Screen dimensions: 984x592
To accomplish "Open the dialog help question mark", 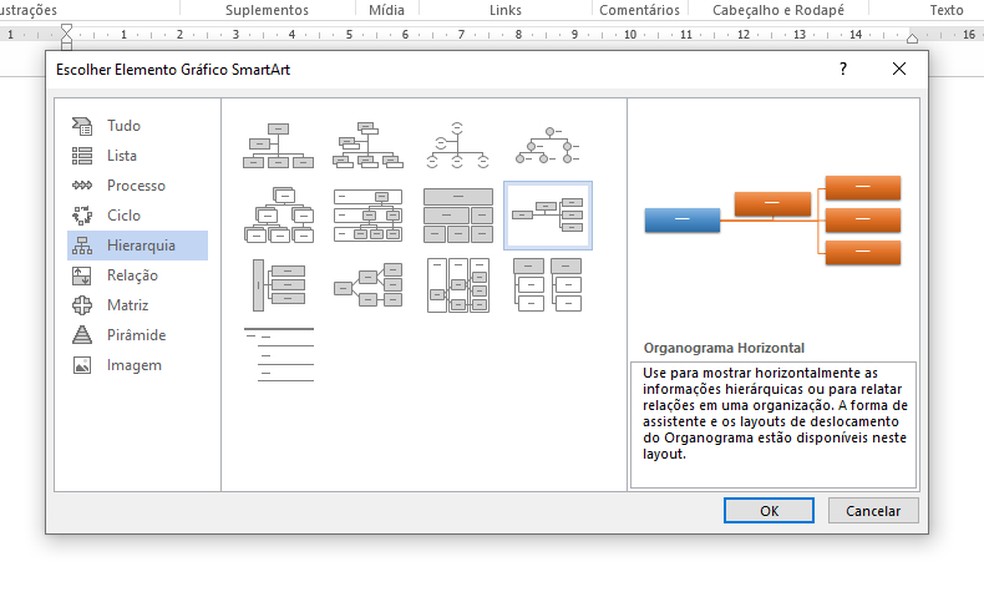I will pos(842,69).
